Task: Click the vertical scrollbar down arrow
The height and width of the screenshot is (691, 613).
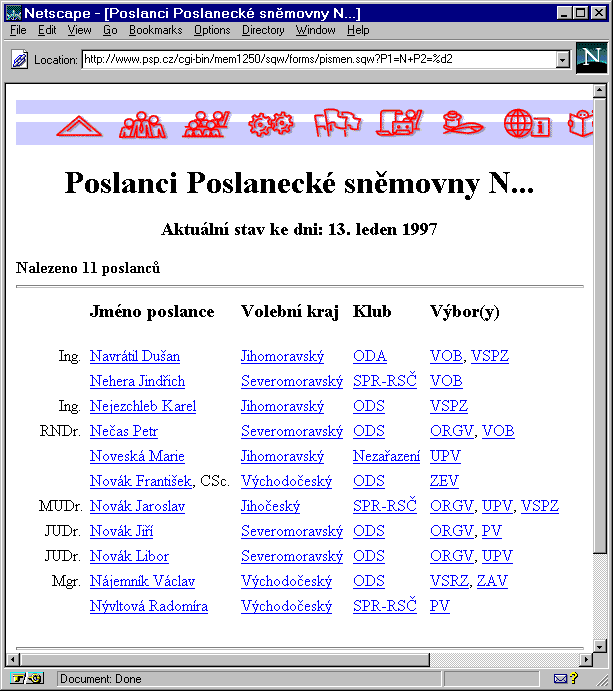Action: coord(599,646)
